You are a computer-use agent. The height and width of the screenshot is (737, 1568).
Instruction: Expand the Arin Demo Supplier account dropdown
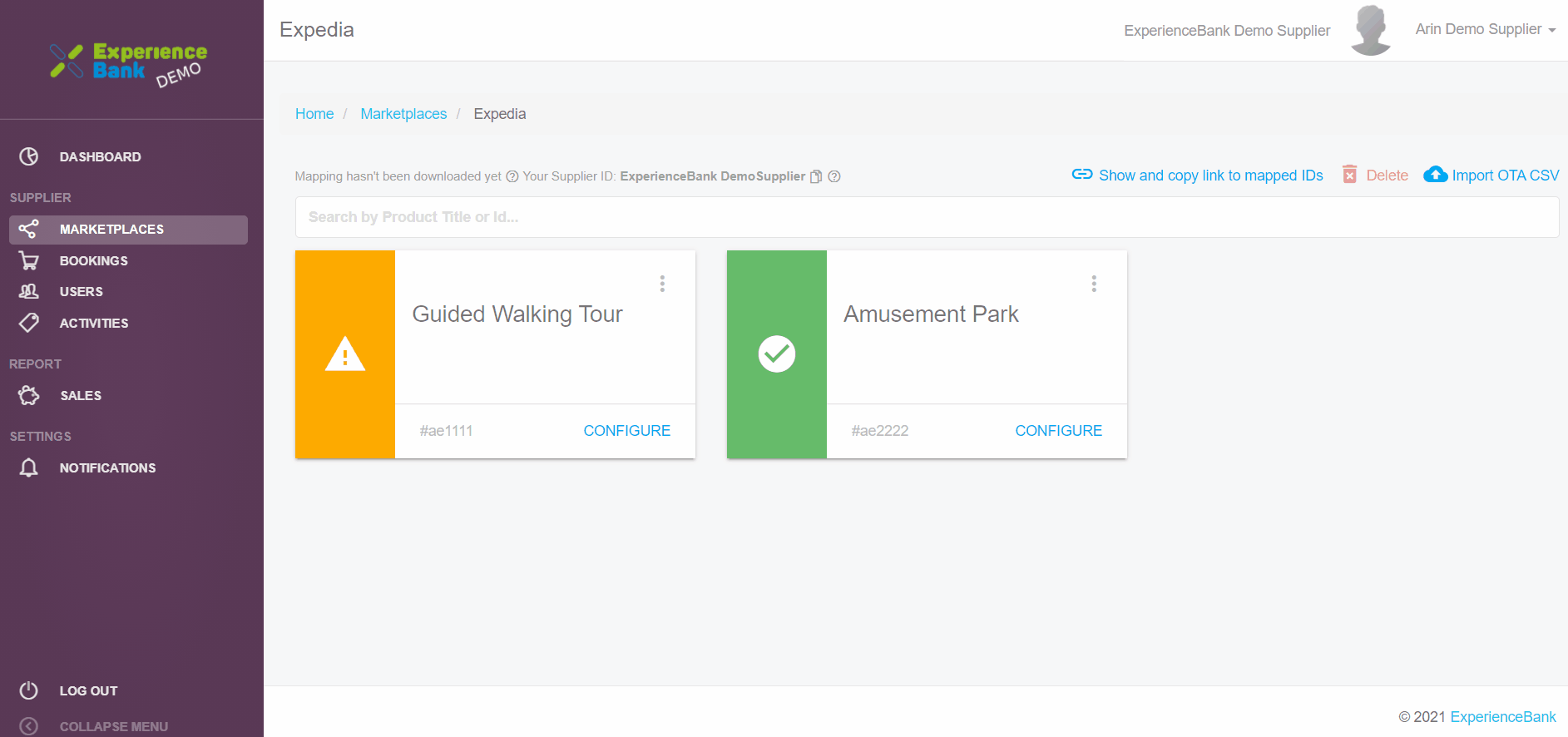coord(1486,29)
